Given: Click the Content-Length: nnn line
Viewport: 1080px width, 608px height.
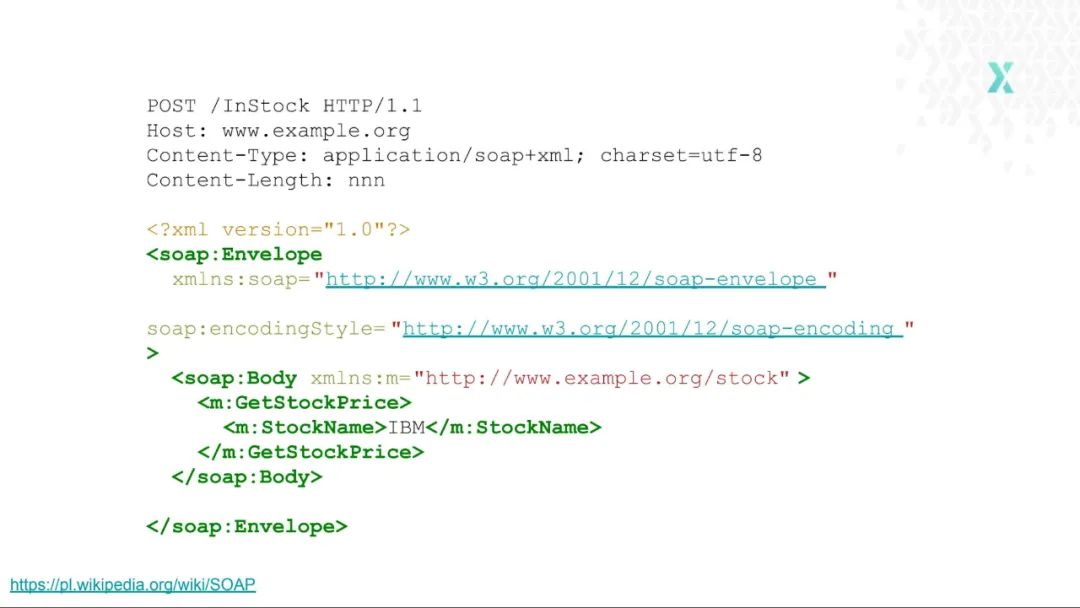Looking at the screenshot, I should (x=265, y=180).
